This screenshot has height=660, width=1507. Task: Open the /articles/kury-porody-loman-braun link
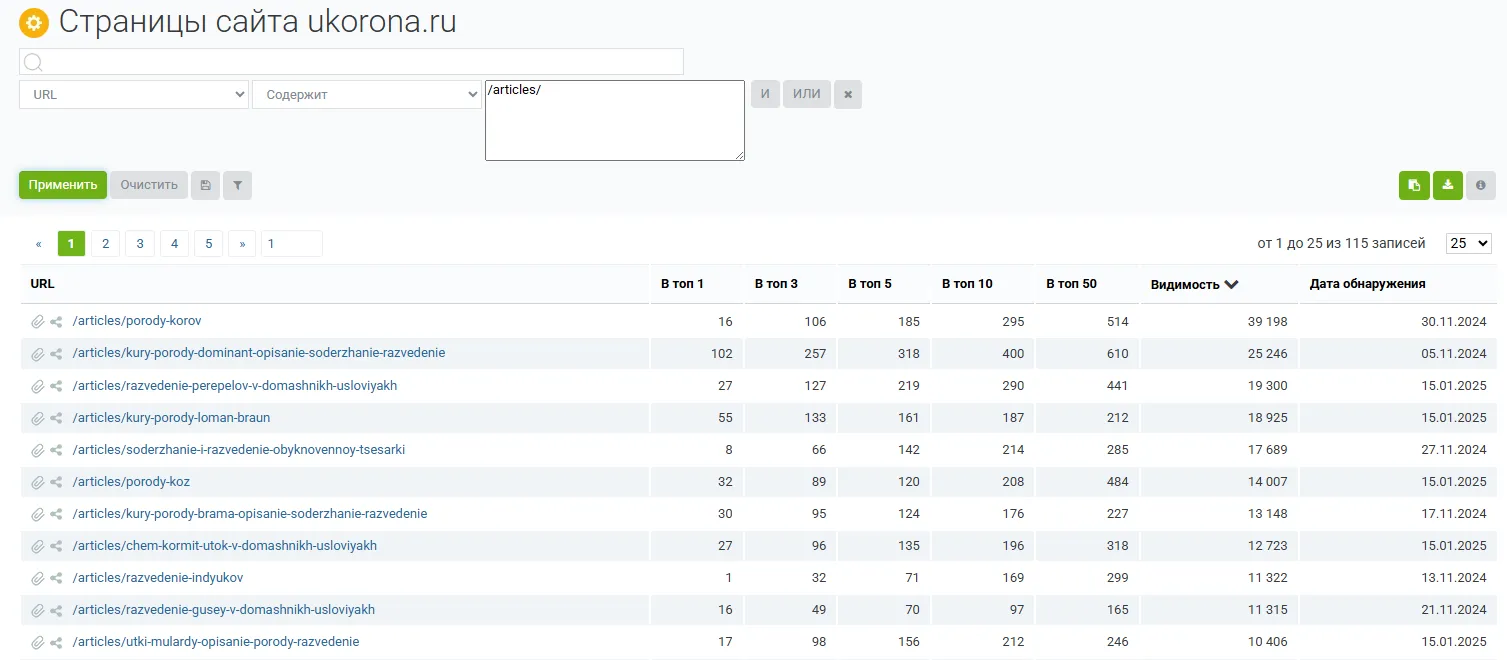[171, 417]
